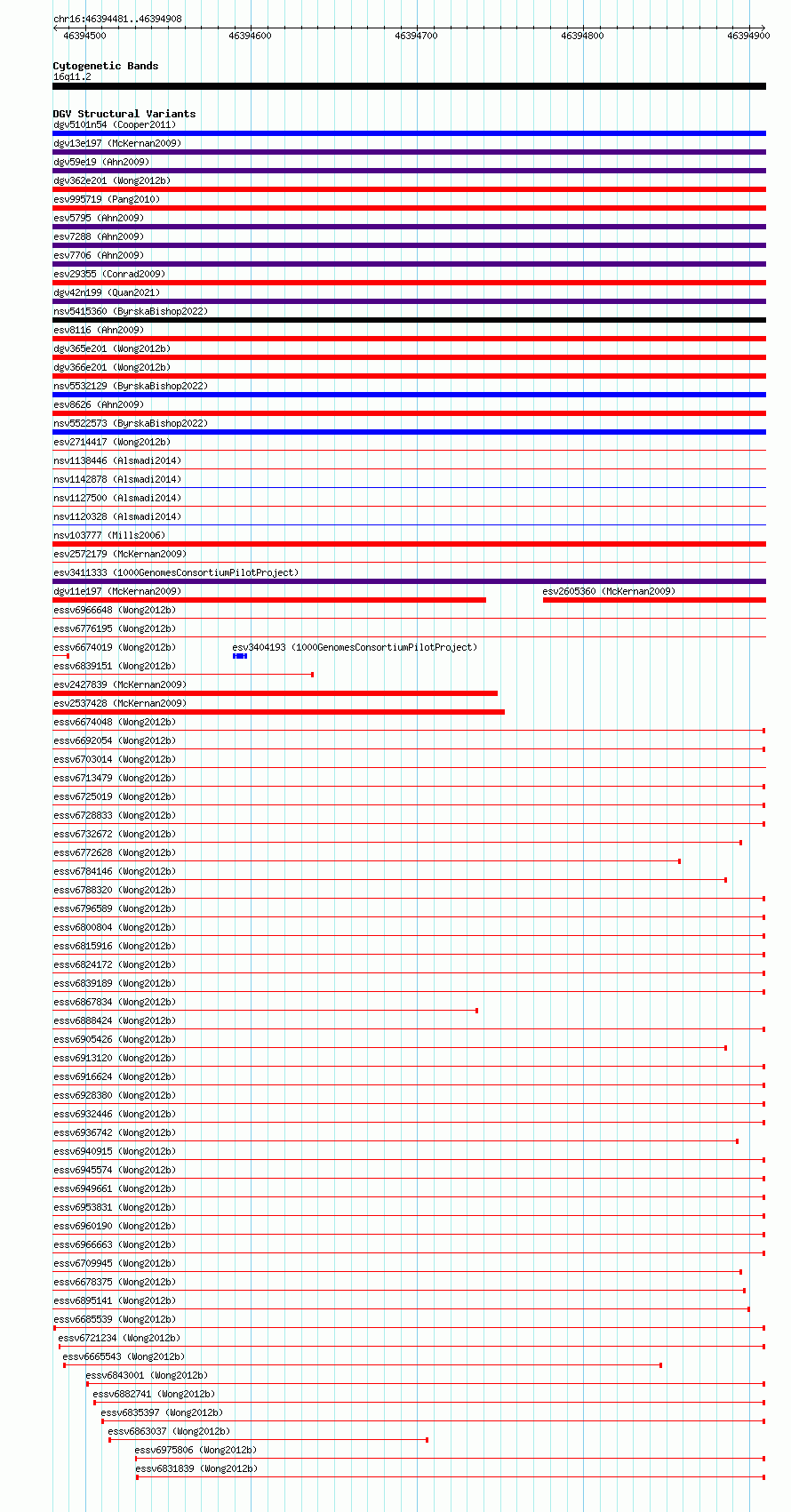Click the red esv2605360 variant bar
The image size is (791, 1512).
coord(654,600)
